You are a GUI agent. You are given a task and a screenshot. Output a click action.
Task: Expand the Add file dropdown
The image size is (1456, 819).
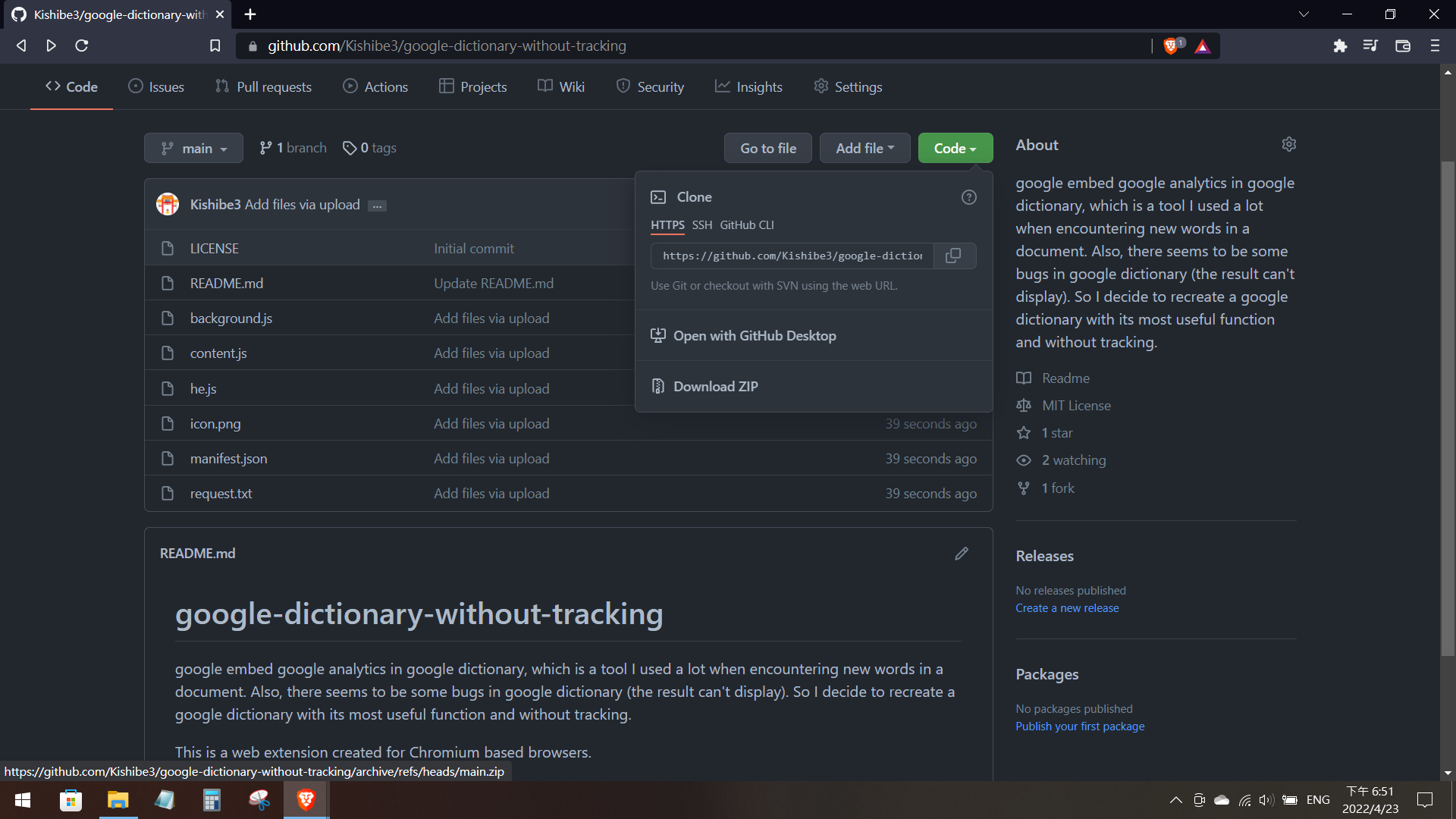(864, 149)
